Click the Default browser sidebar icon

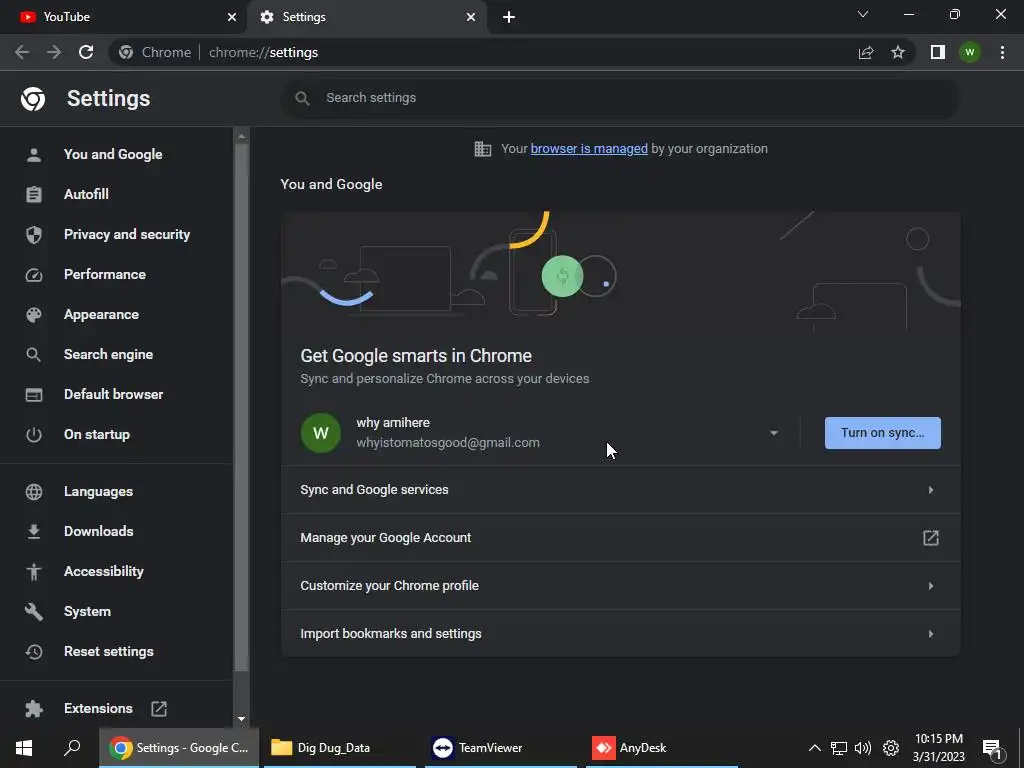point(34,394)
